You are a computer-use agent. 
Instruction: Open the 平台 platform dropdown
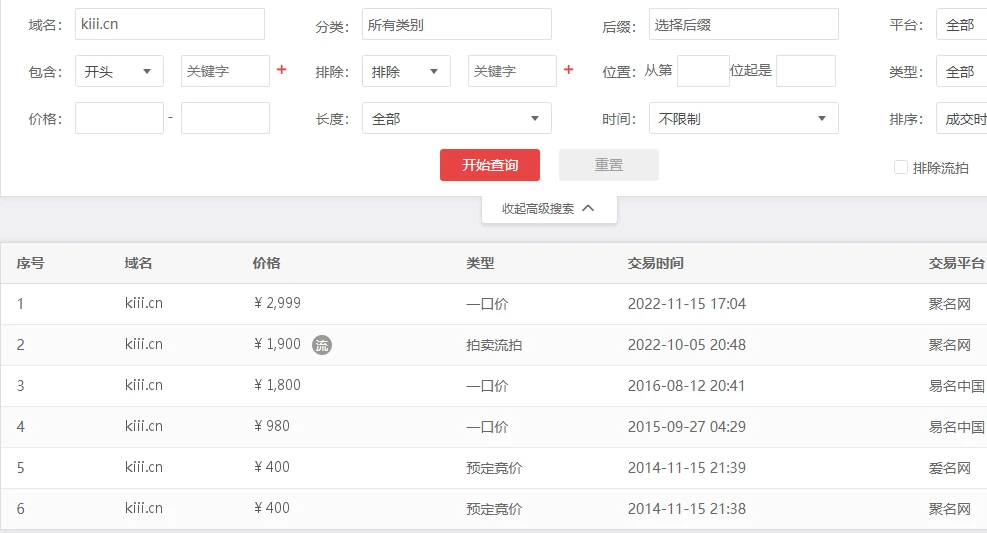pyautogui.click(x=960, y=25)
